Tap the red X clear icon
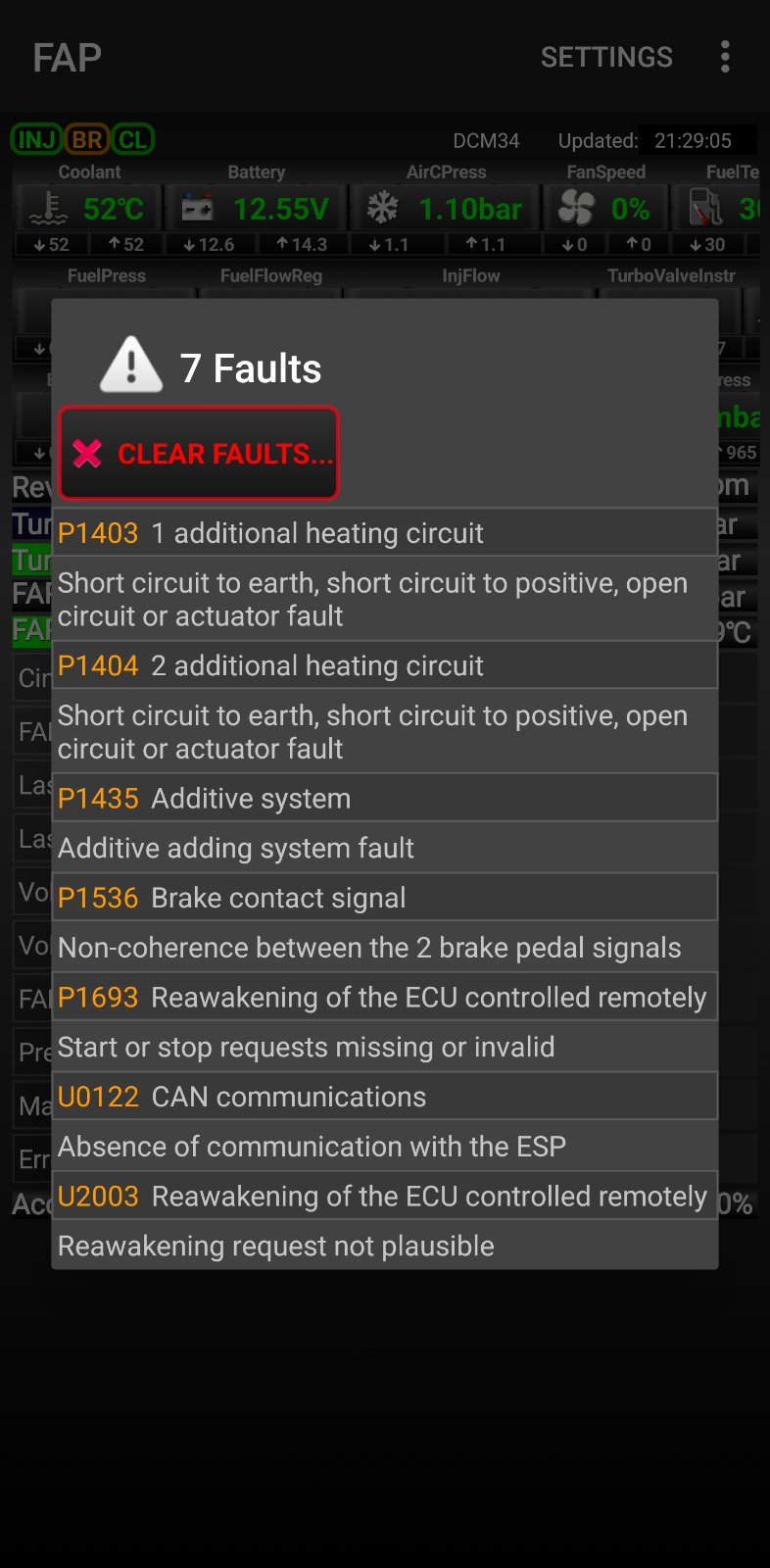 coord(87,453)
